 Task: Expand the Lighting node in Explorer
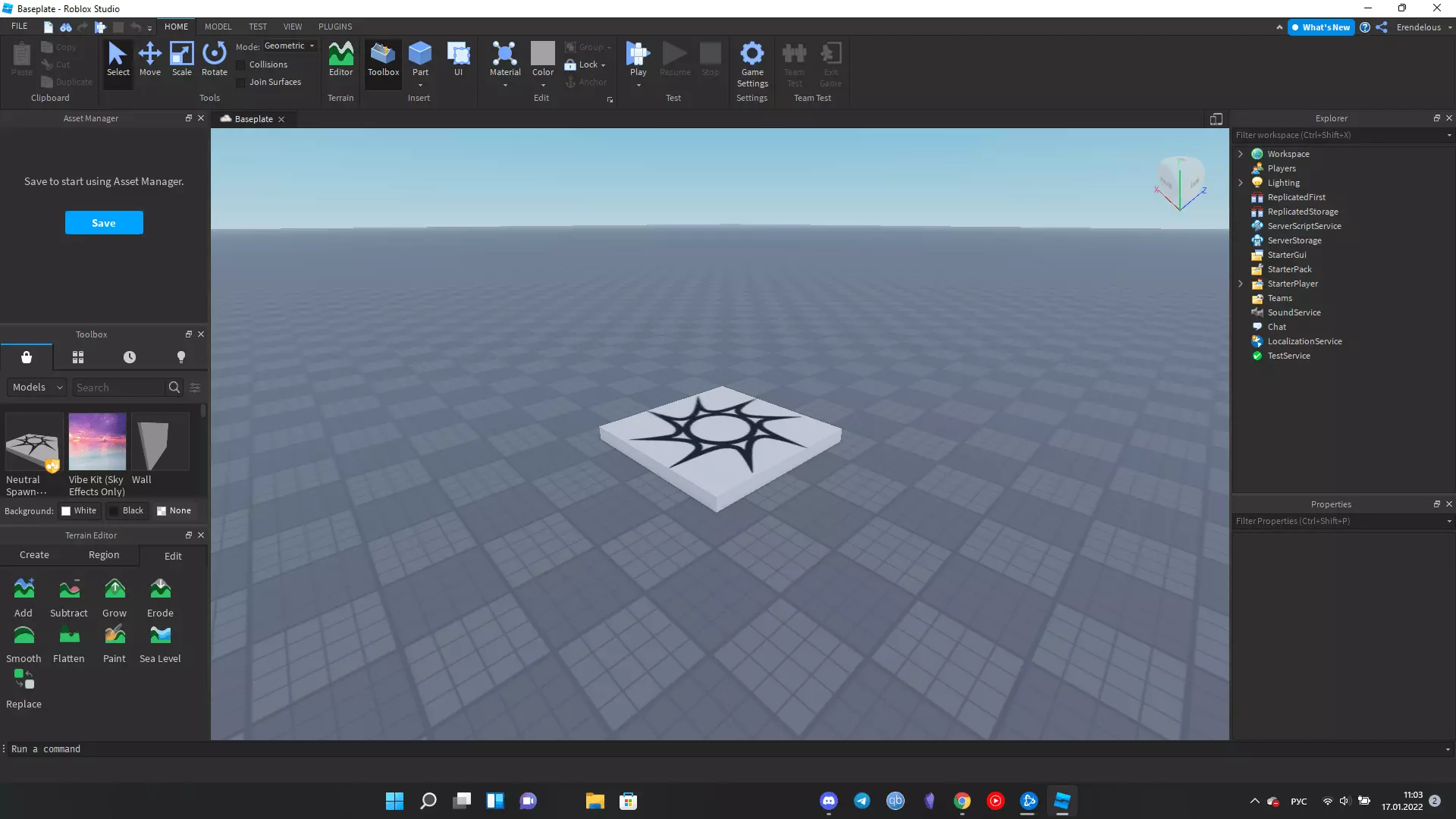1240,182
